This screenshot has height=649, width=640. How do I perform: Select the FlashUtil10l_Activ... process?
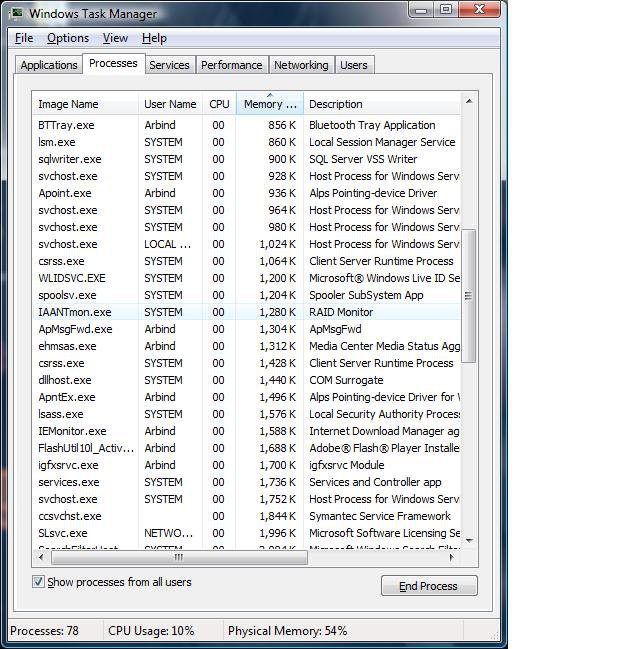point(246,448)
